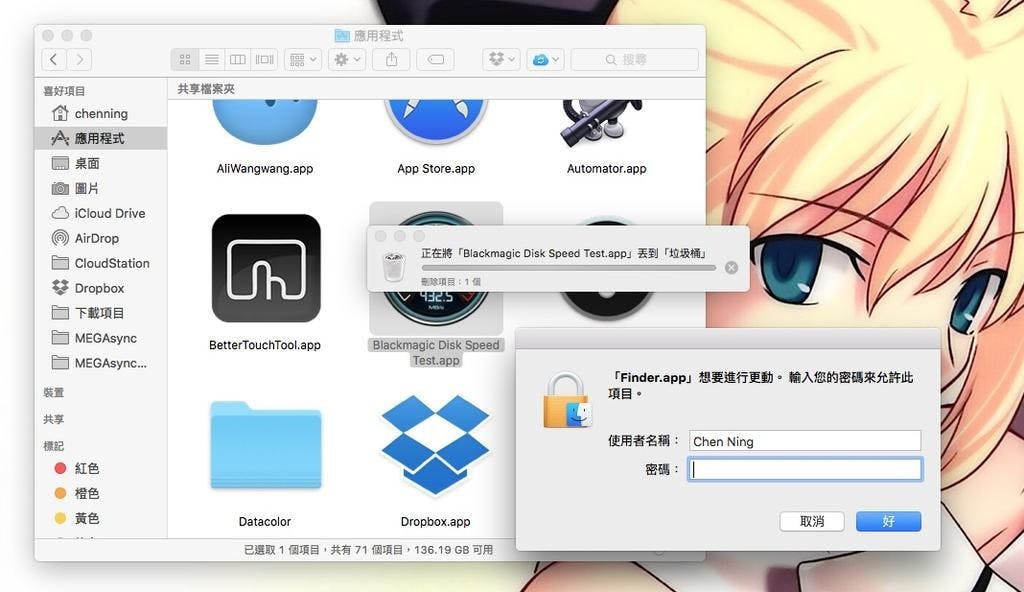This screenshot has height=592, width=1024.
Task: Open 圖片 in the sidebar
Action: [101, 188]
